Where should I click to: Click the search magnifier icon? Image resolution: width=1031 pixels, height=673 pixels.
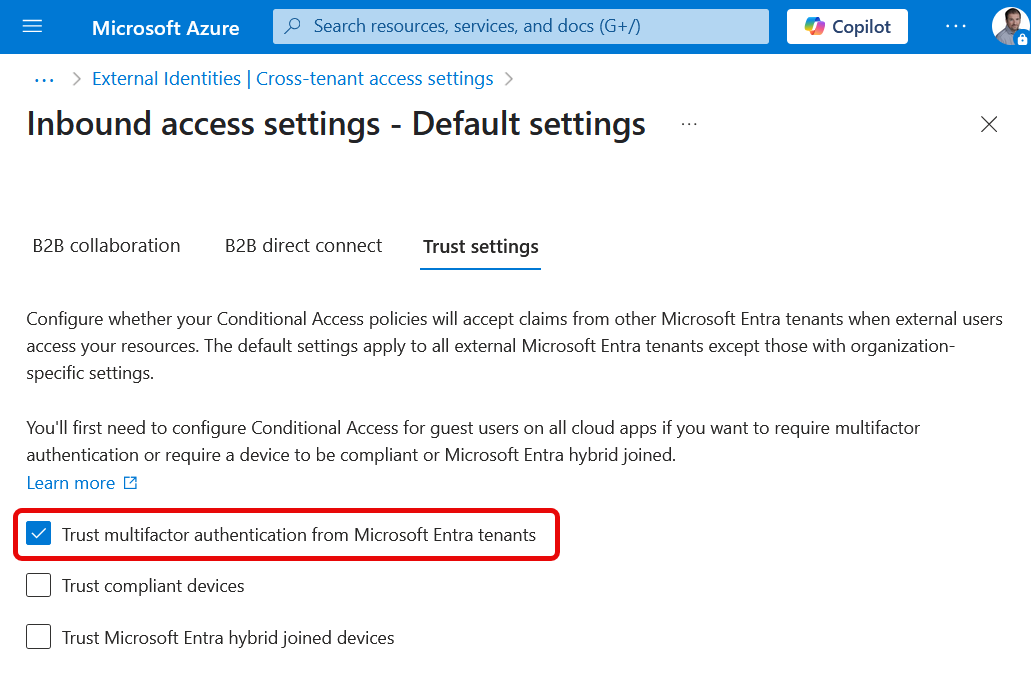[x=293, y=27]
